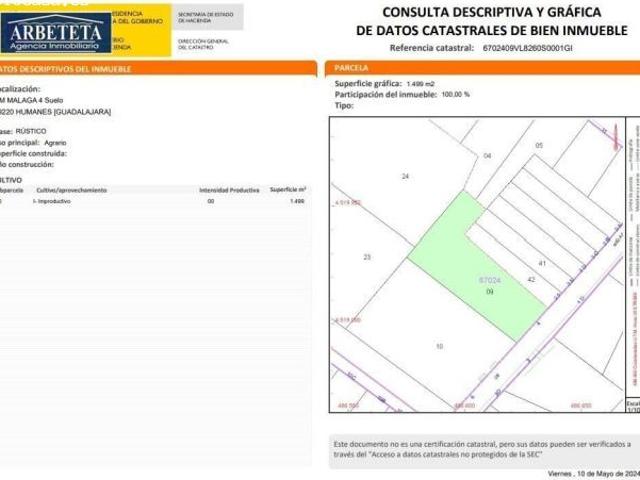Viewport: 640px width, 480px height.
Task: Select the '100,00 %' participation value
Action: (456, 94)
